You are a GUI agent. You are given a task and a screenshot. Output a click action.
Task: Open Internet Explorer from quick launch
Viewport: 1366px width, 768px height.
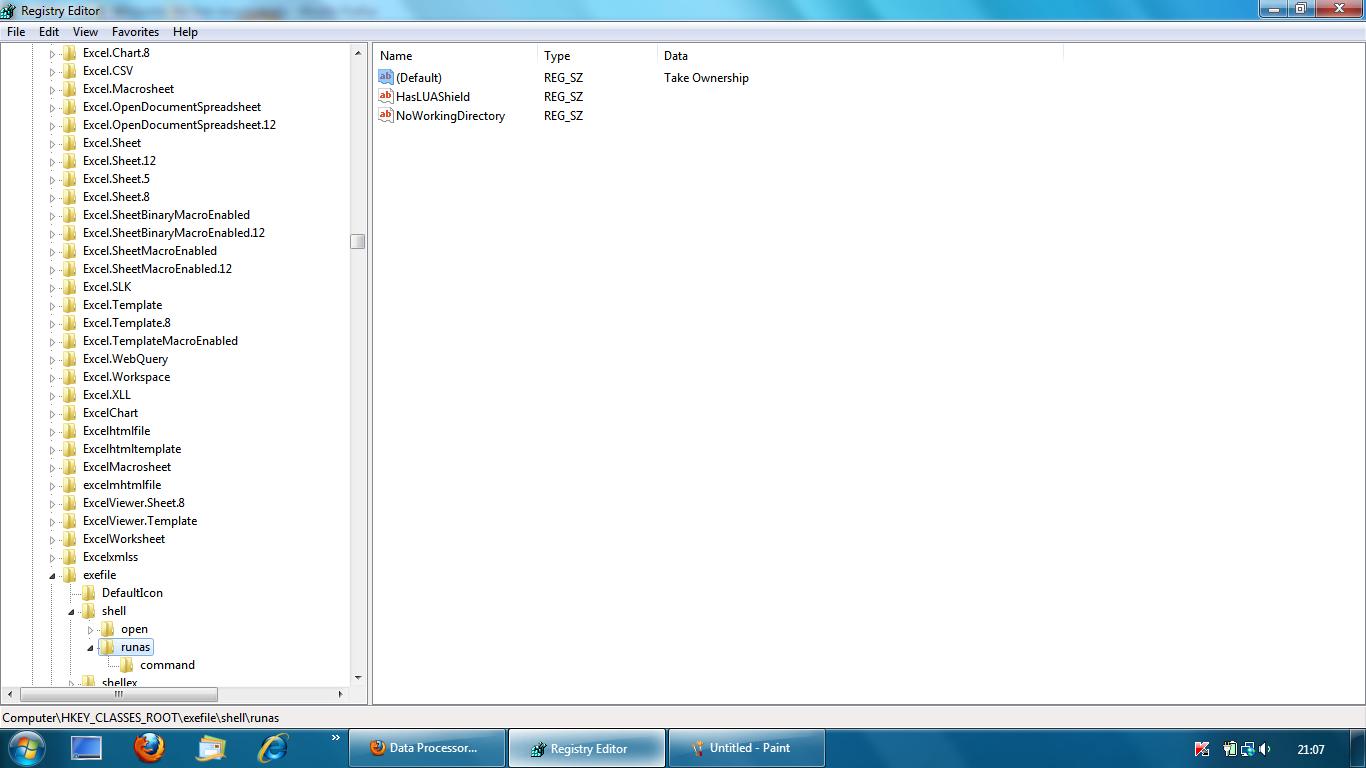(272, 747)
